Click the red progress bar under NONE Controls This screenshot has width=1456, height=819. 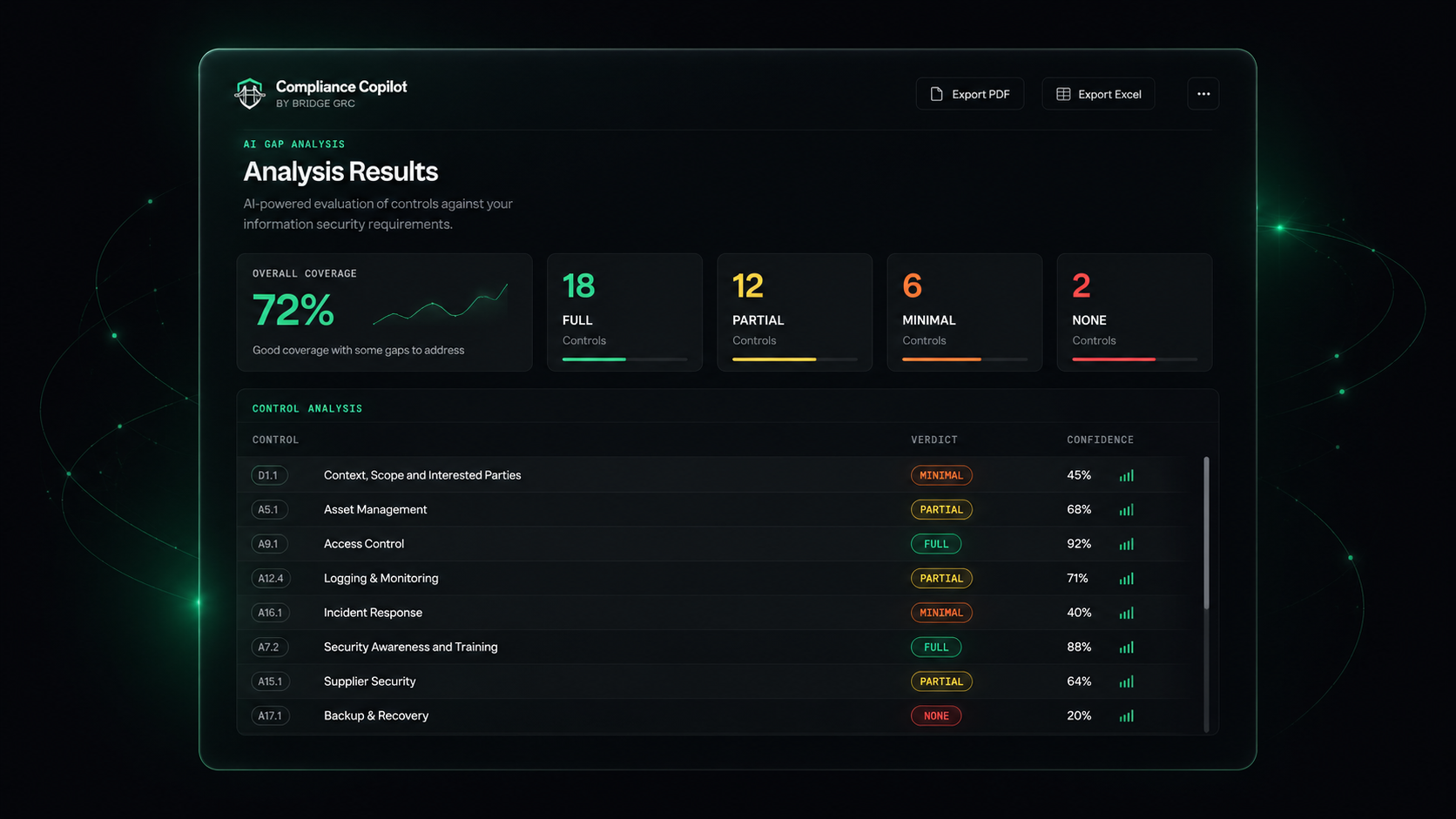click(1134, 359)
